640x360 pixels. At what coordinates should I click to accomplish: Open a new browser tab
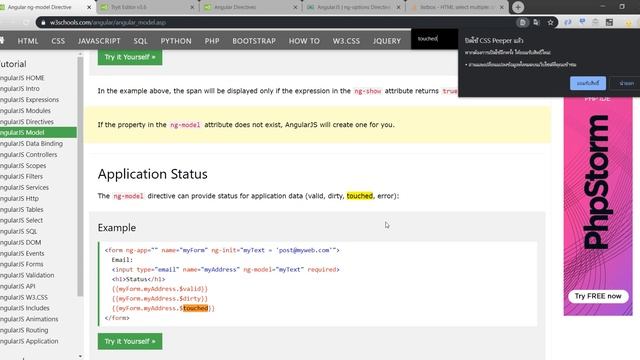[x=518, y=7]
